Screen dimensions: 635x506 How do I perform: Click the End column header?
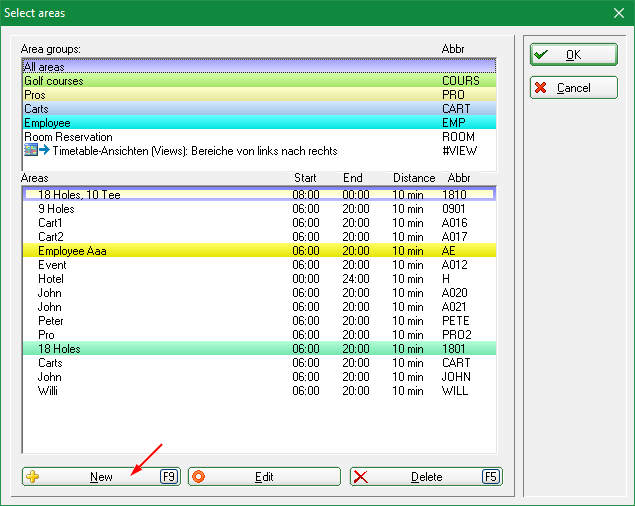[x=353, y=178]
